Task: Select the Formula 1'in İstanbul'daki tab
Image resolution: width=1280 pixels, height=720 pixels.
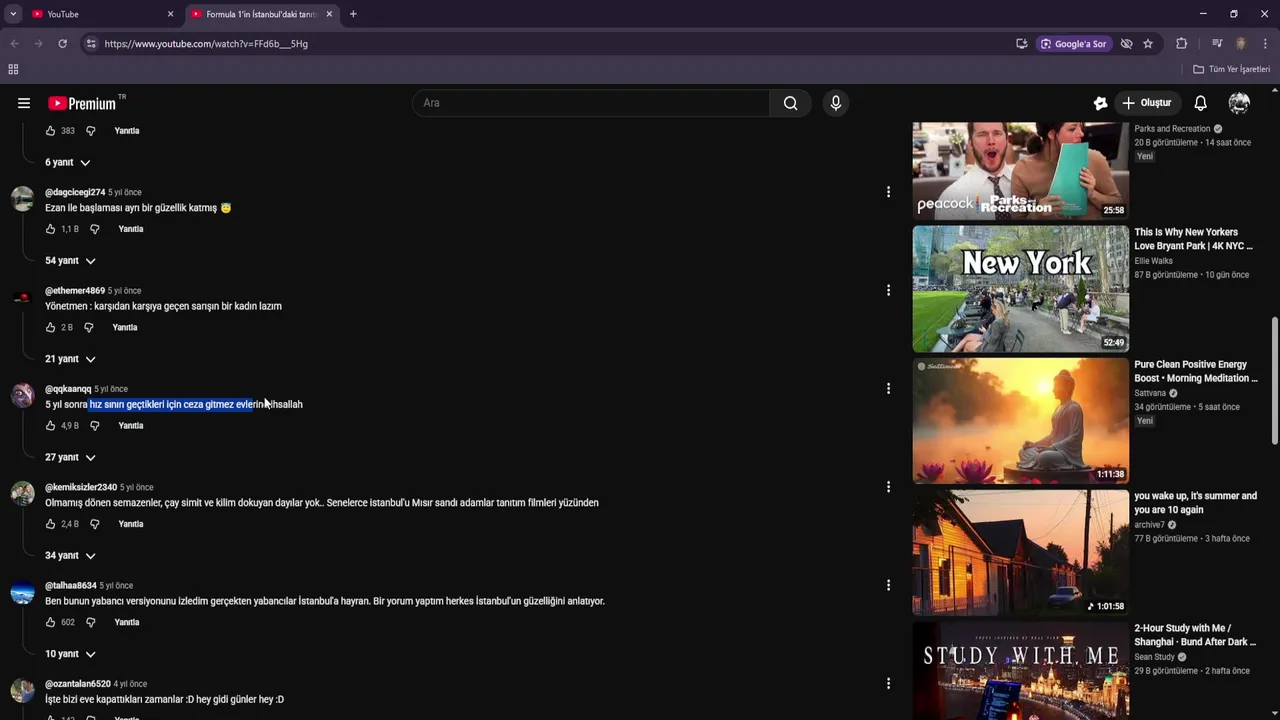Action: point(260,14)
